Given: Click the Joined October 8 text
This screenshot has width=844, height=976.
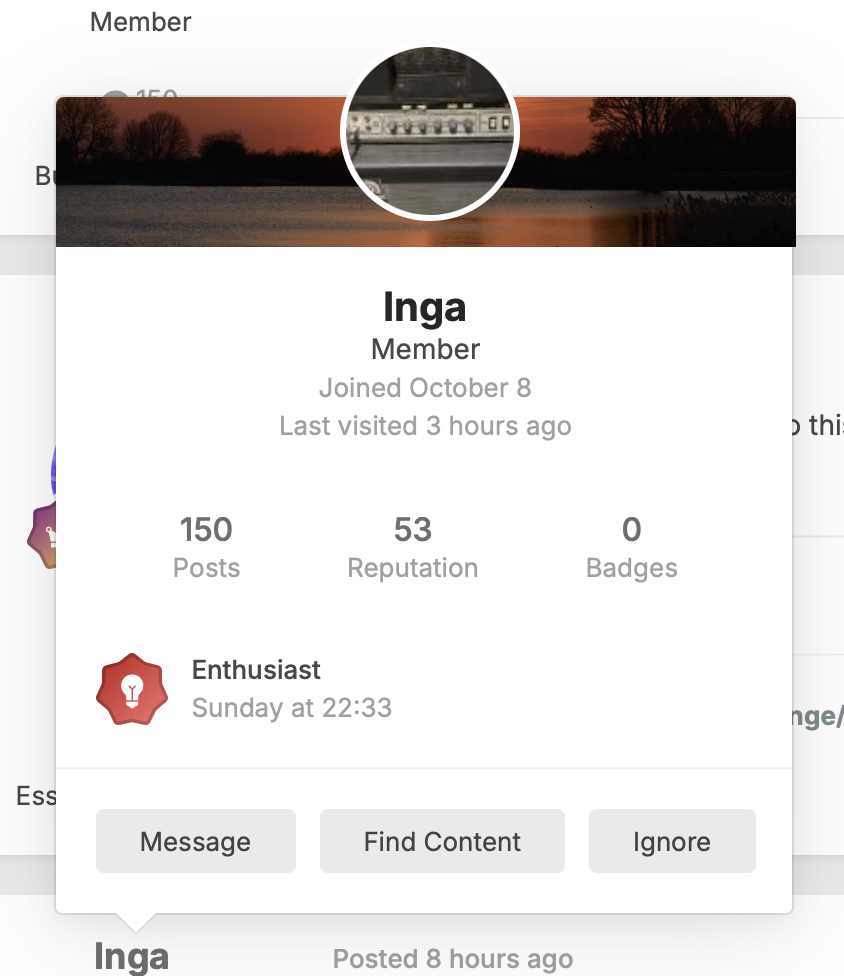Looking at the screenshot, I should (x=425, y=388).
